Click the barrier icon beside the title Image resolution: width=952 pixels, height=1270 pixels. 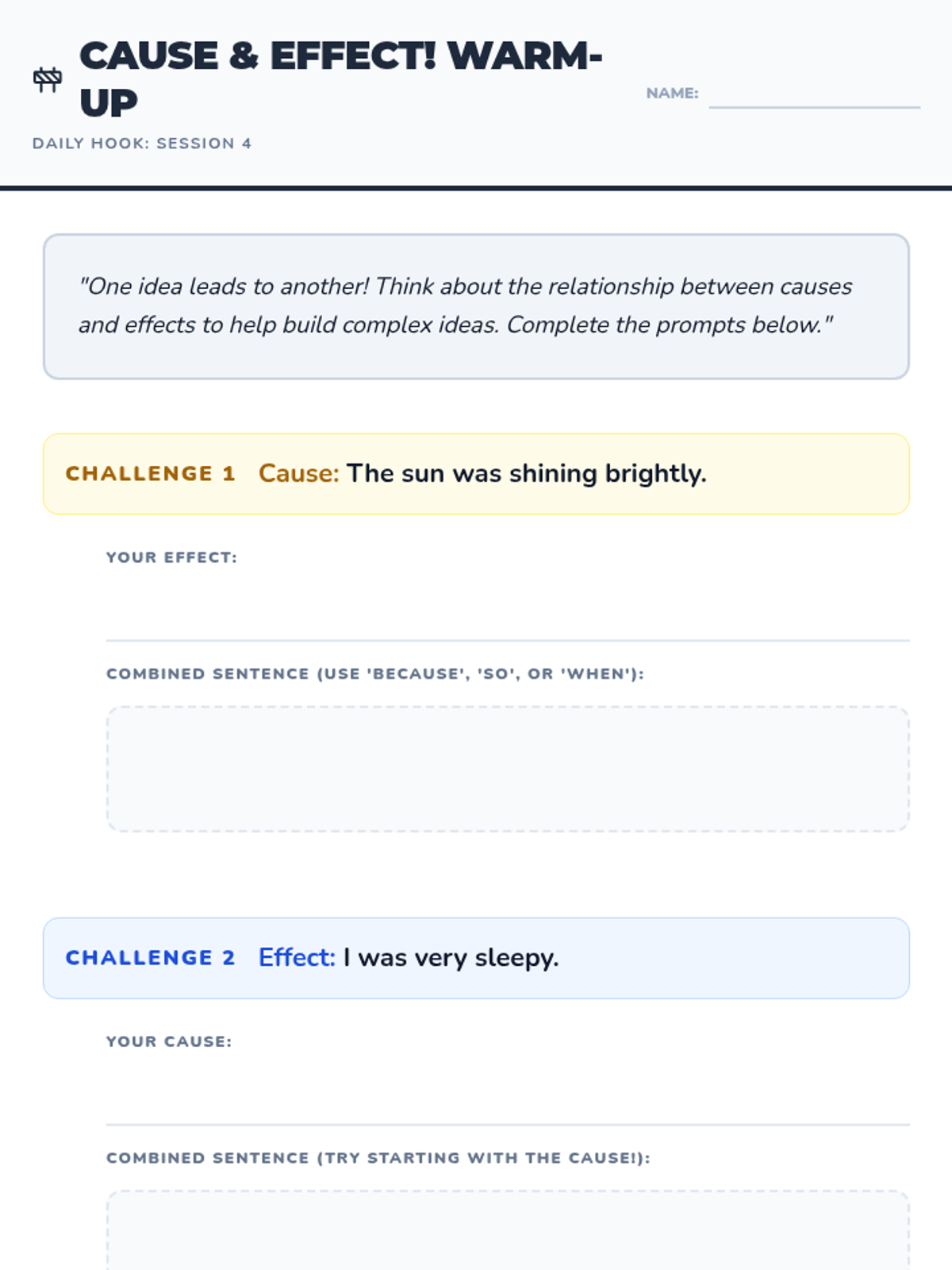48,79
